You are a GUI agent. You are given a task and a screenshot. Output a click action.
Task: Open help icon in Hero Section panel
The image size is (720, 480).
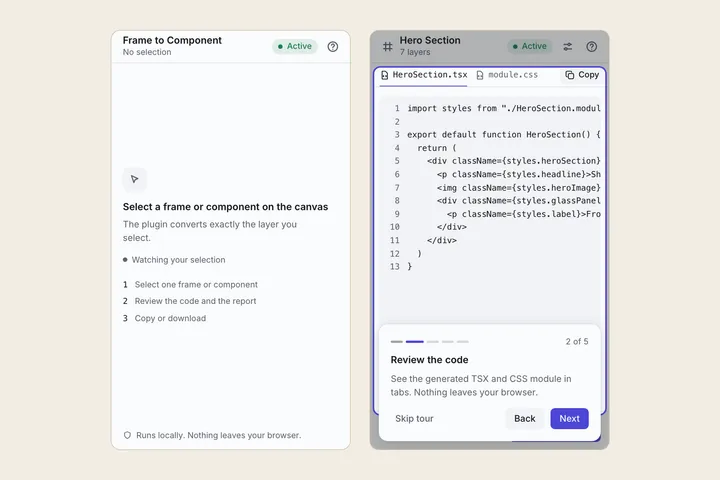591,46
